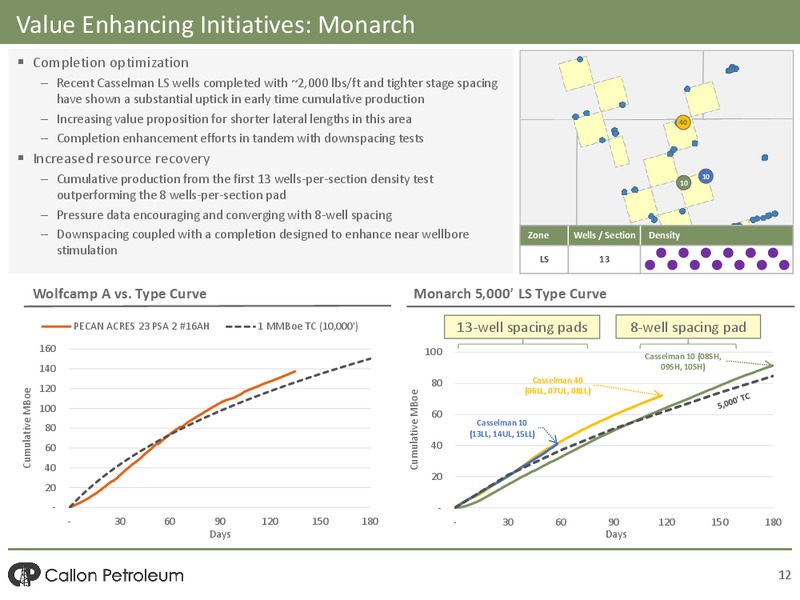Click the Wolfcamp A vs. Type Curve heading

(120, 294)
